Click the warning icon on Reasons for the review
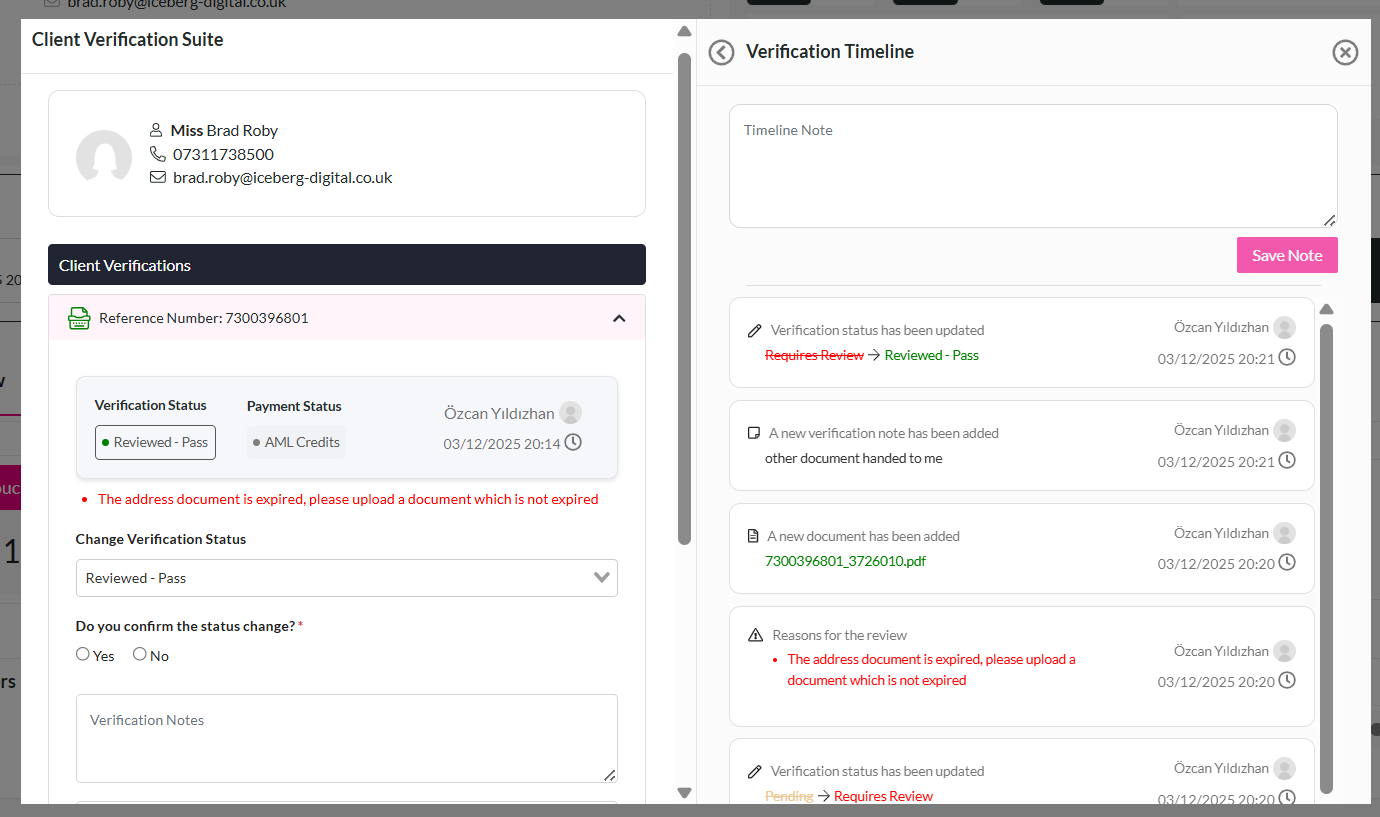Screen dimensions: 1380x817 pyautogui.click(x=756, y=635)
